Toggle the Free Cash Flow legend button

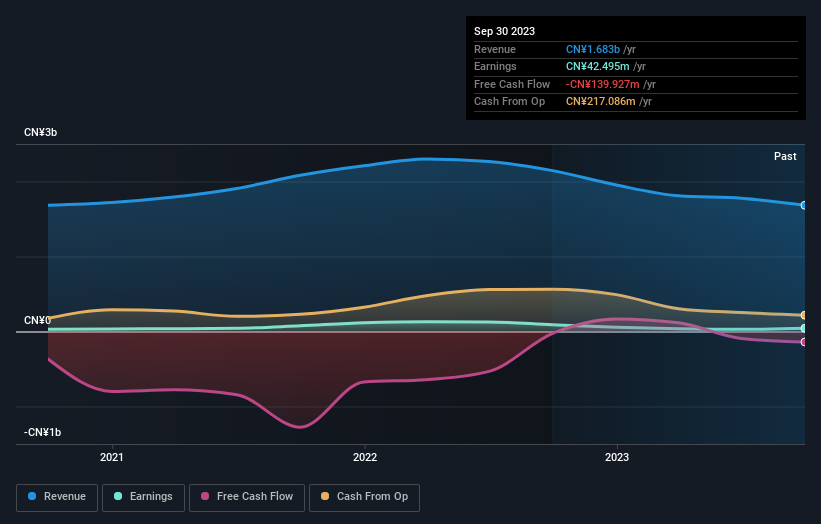[247, 497]
